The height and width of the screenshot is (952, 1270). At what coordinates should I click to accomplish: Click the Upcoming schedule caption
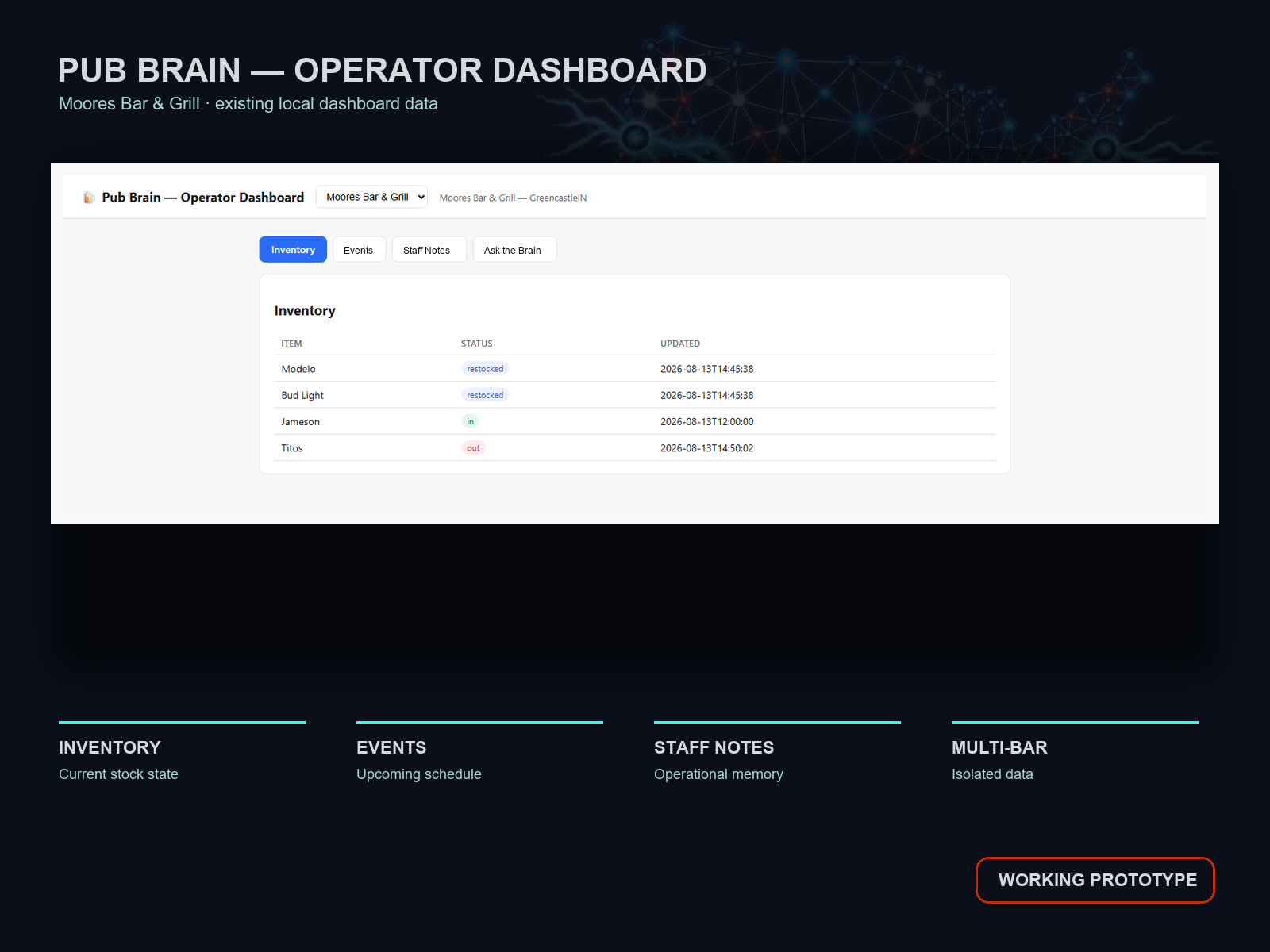pos(419,774)
